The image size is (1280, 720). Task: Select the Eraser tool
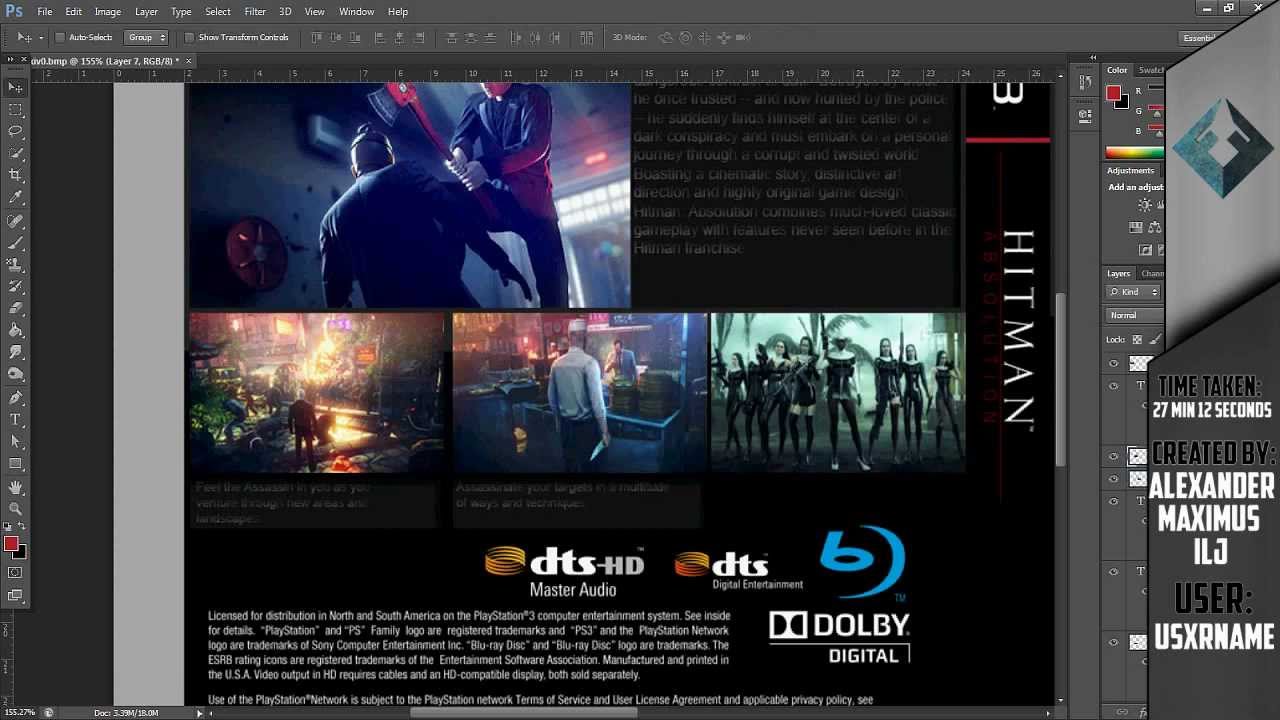tap(16, 309)
